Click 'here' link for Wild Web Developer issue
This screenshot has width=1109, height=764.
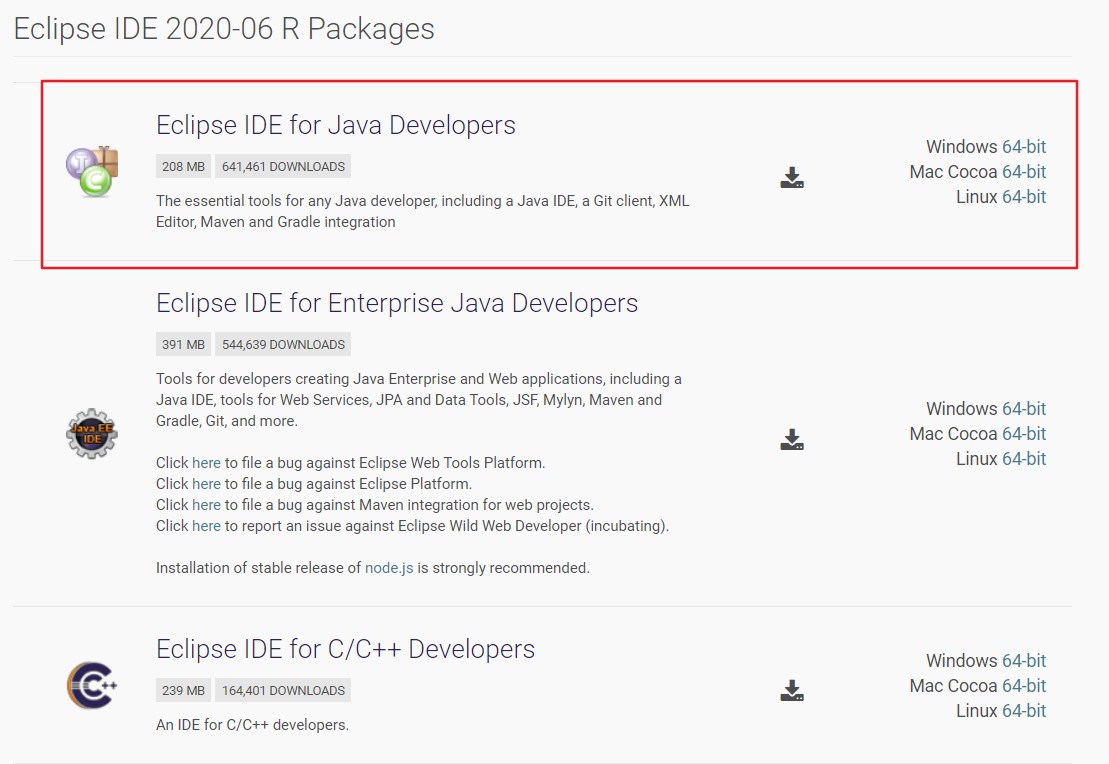click(206, 526)
